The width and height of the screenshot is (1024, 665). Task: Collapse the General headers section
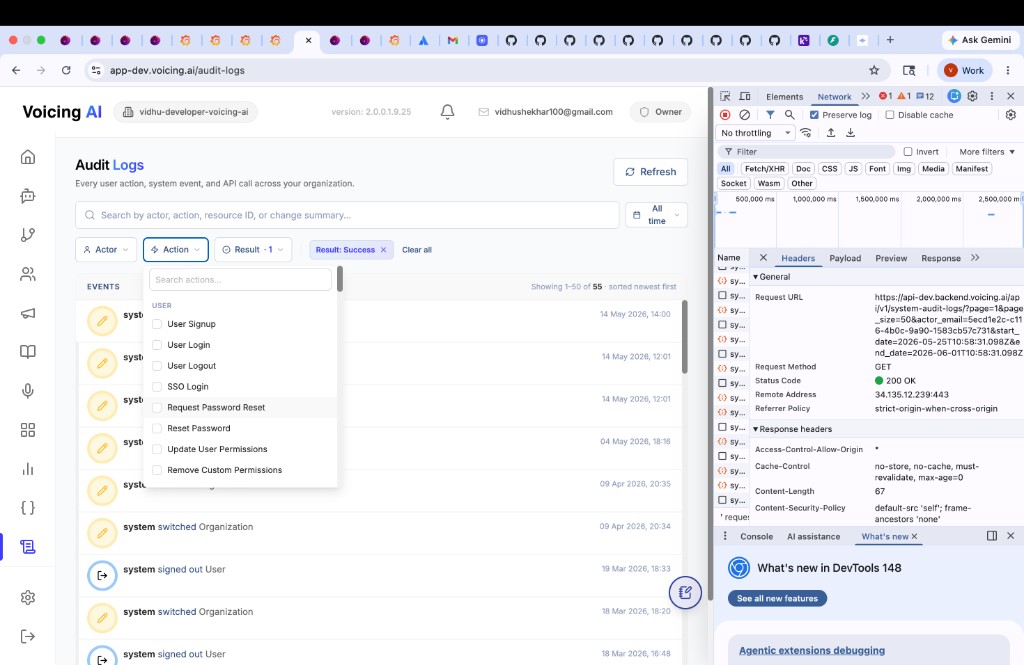(x=772, y=277)
